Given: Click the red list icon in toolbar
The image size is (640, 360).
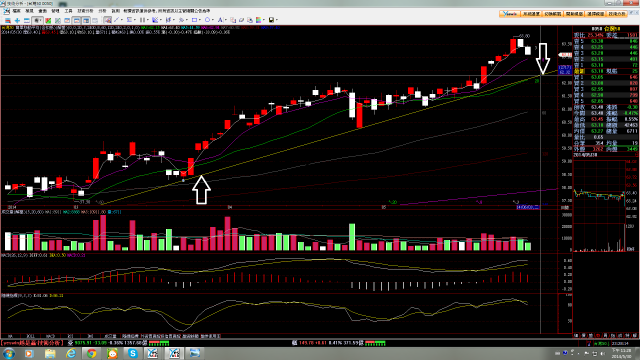Looking at the screenshot, I should (8, 20).
